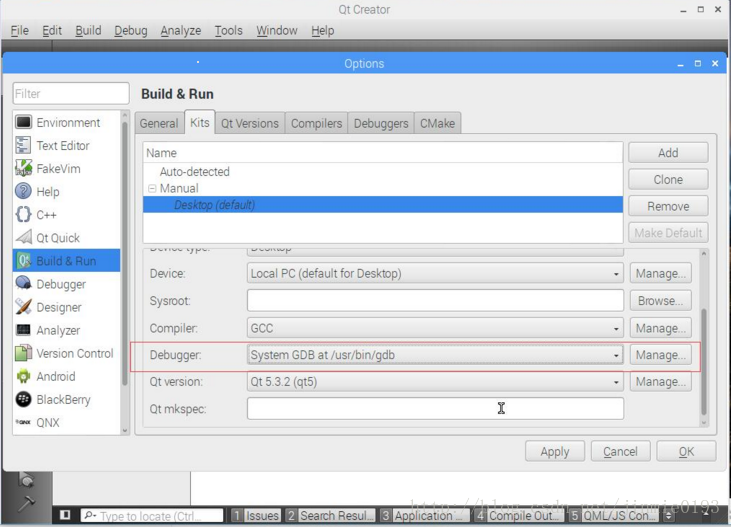
Task: Click the Type to locate field
Action: click(x=152, y=515)
